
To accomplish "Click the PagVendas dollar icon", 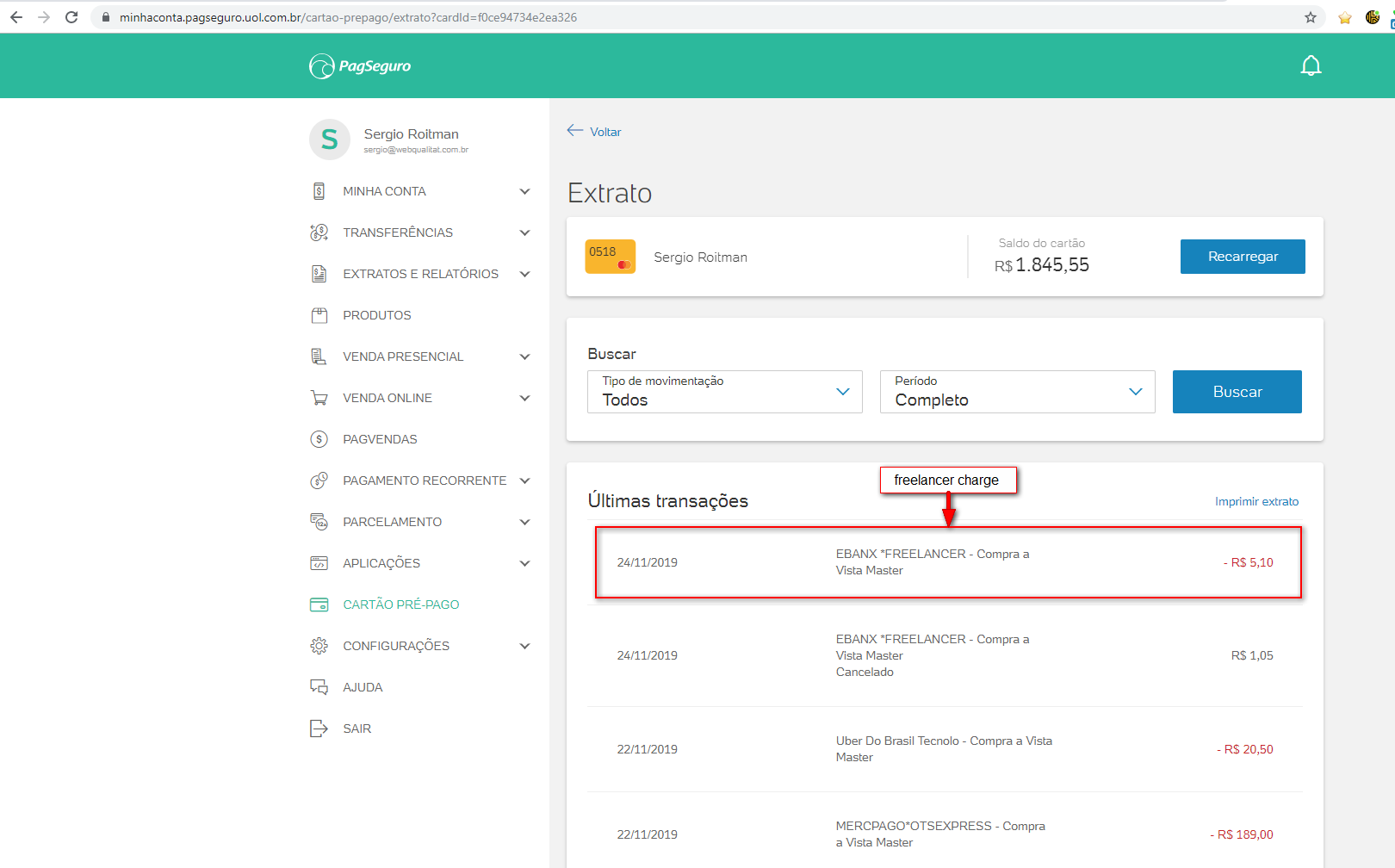I will (319, 439).
